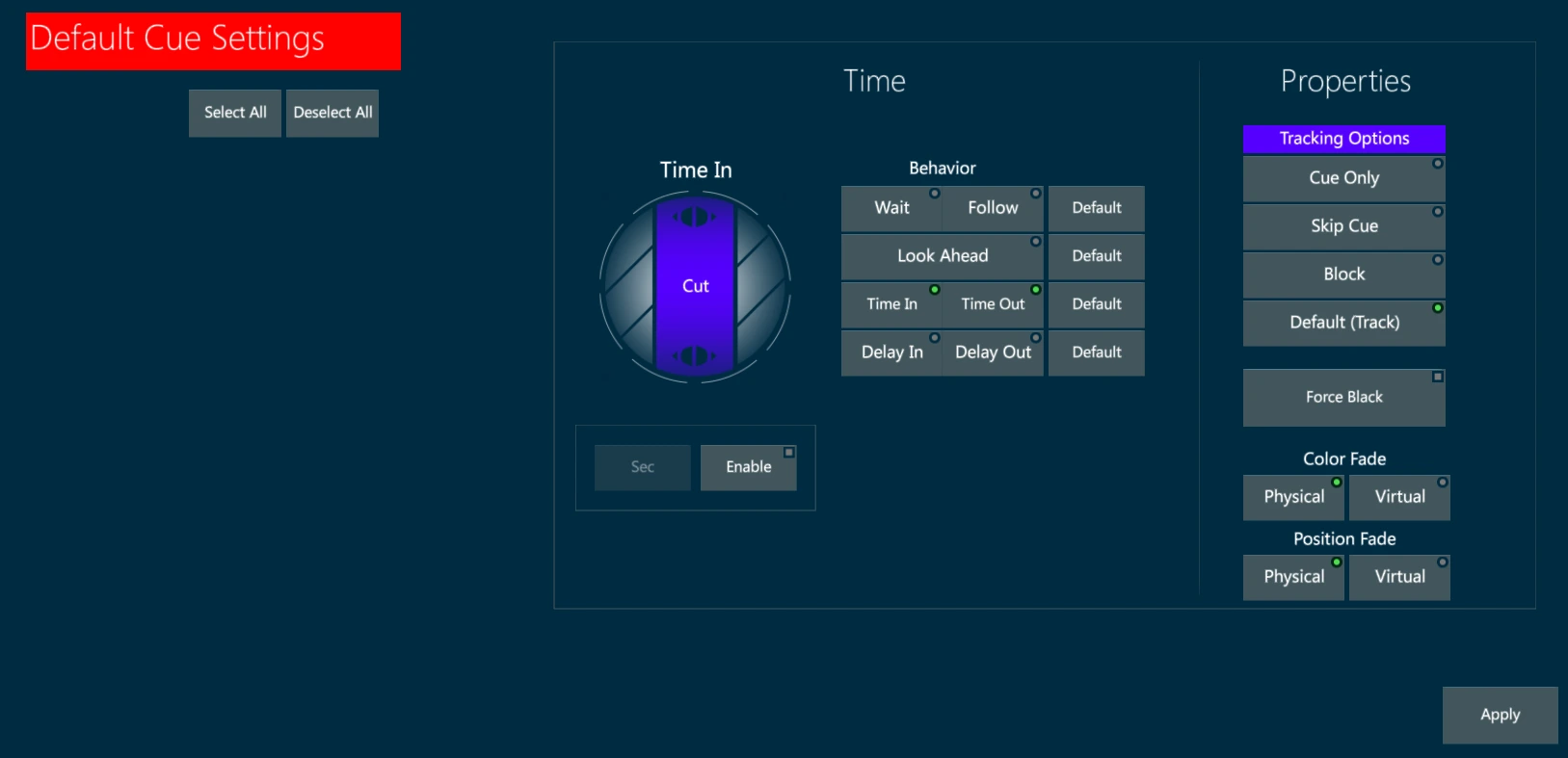Choose the Default (Track) option
Image resolution: width=1568 pixels, height=758 pixels.
pyautogui.click(x=1344, y=323)
